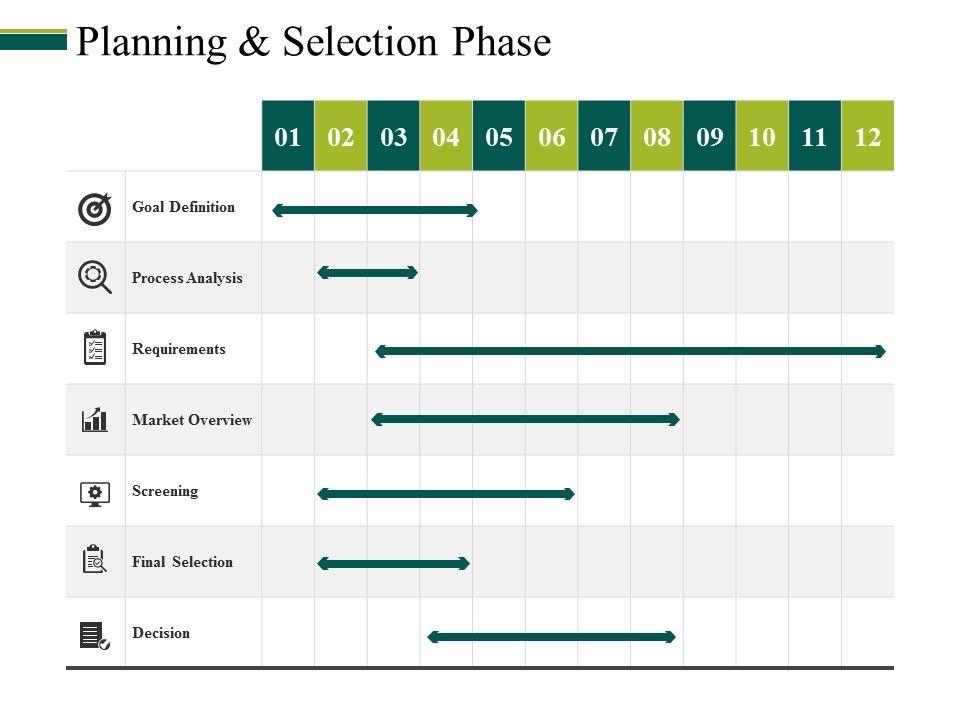Click the Process Analysis magnifier icon
This screenshot has width=960, height=720.
coord(95,277)
